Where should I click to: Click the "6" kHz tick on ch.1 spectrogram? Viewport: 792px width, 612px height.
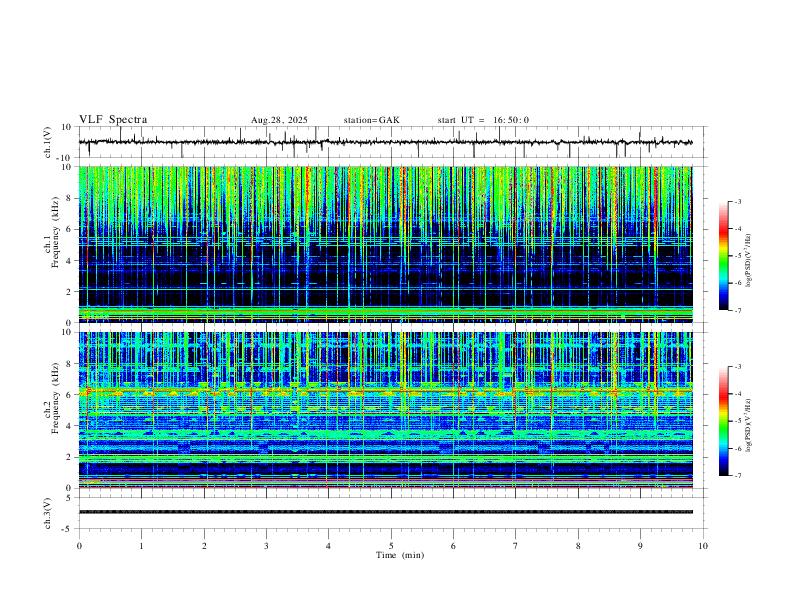69,229
